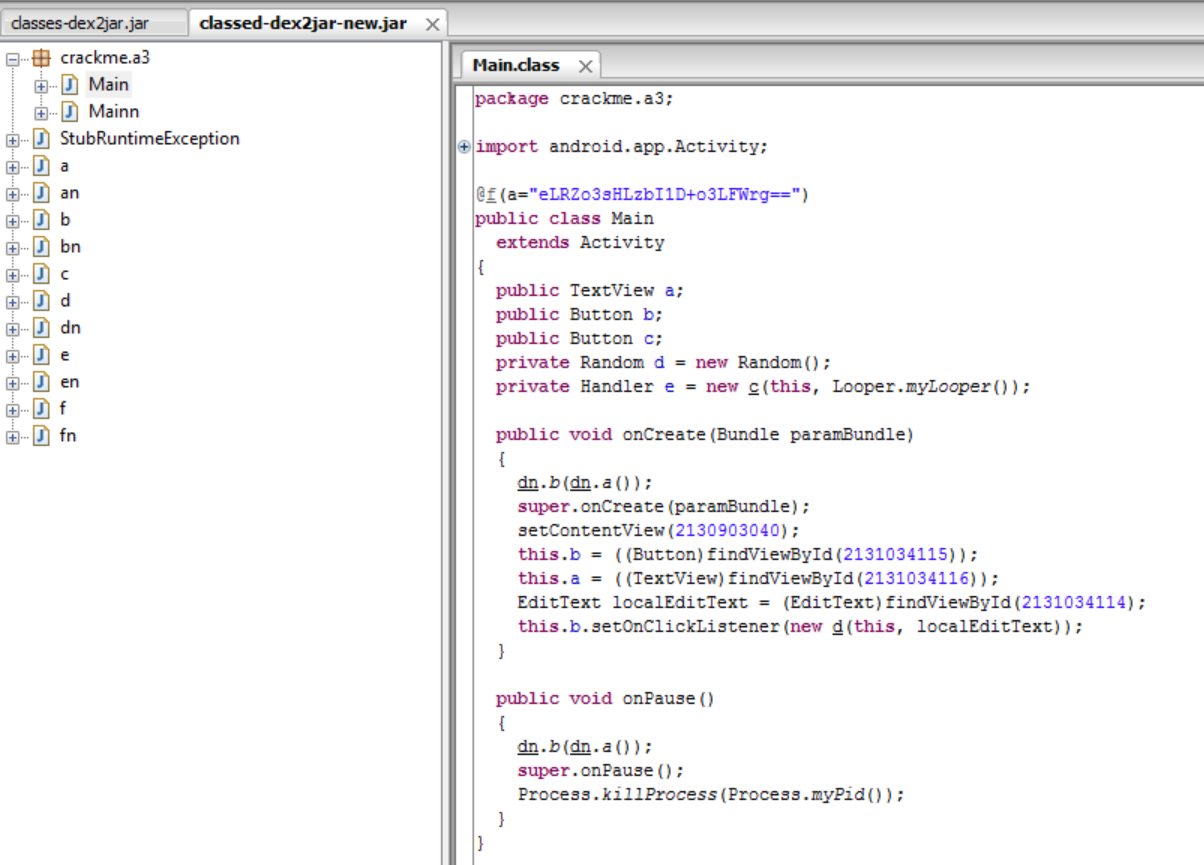Viewport: 1204px width, 865px height.
Task: Expand the collapsed import section
Action: 464,147
